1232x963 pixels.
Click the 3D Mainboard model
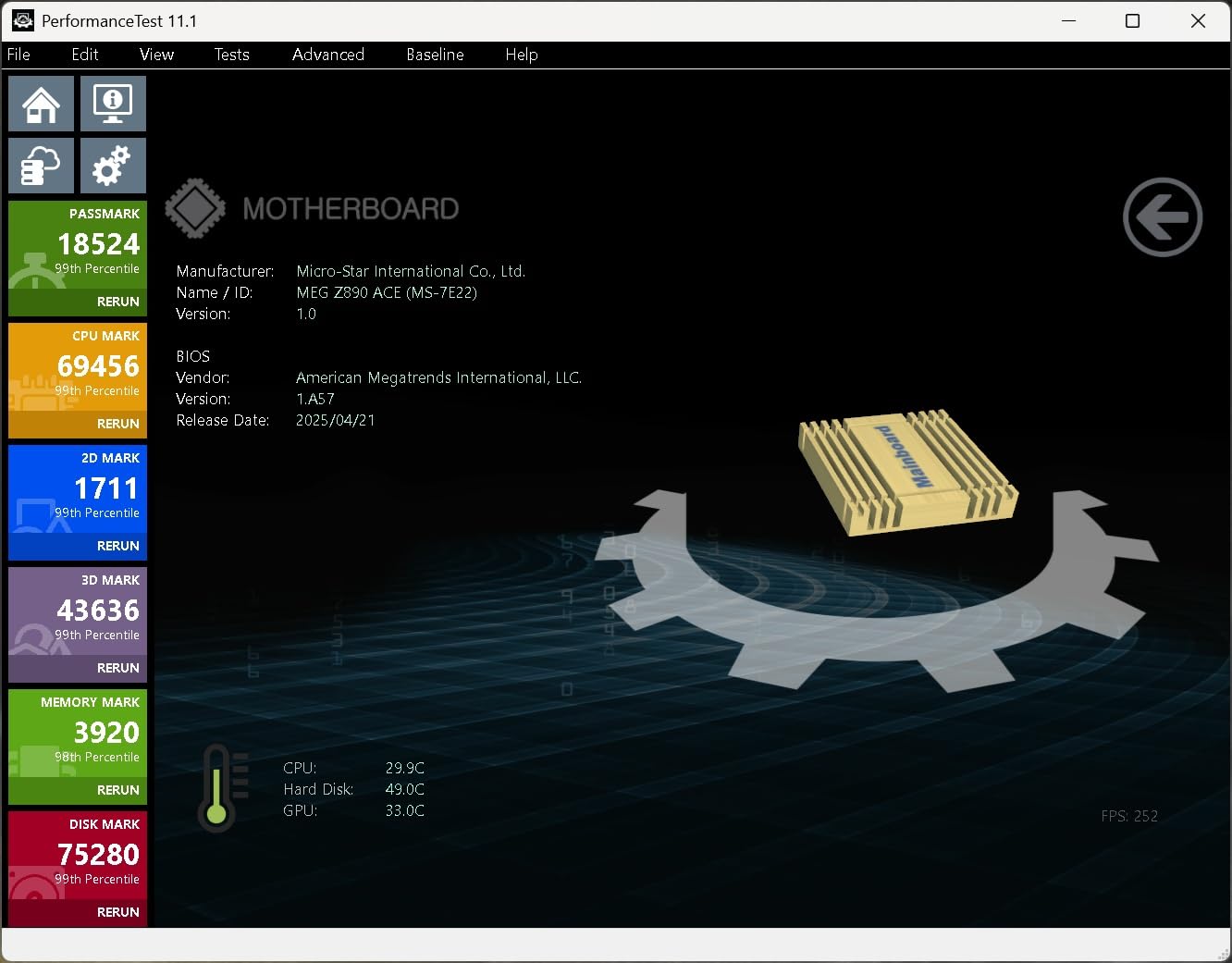click(907, 474)
